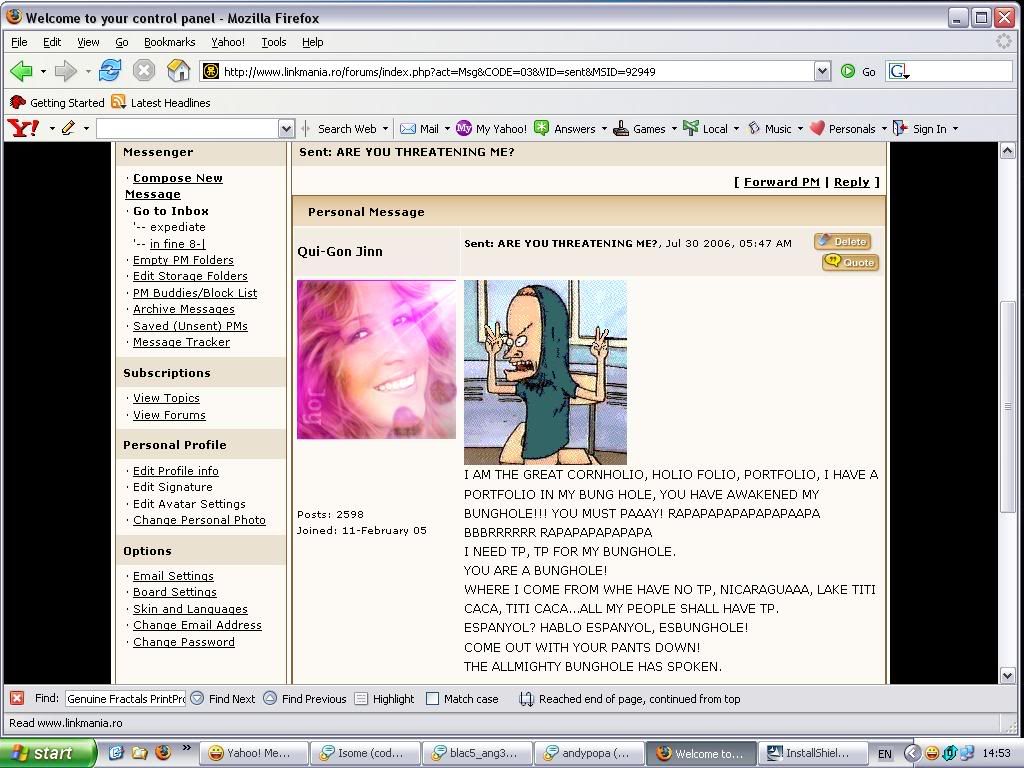This screenshot has width=1024, height=768.
Task: Click the Beavis Cornholio image in message
Action: coord(545,372)
